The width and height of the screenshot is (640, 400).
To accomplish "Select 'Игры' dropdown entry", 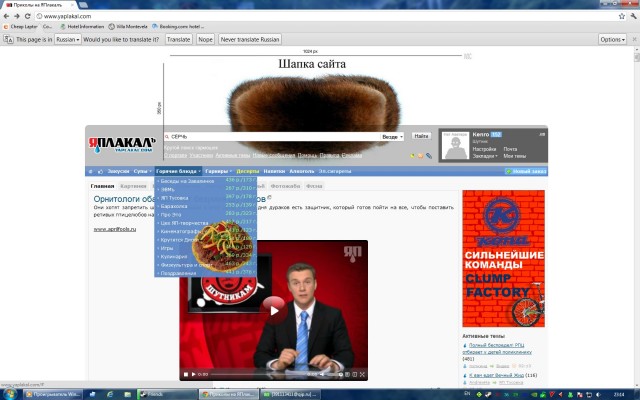I will [167, 248].
